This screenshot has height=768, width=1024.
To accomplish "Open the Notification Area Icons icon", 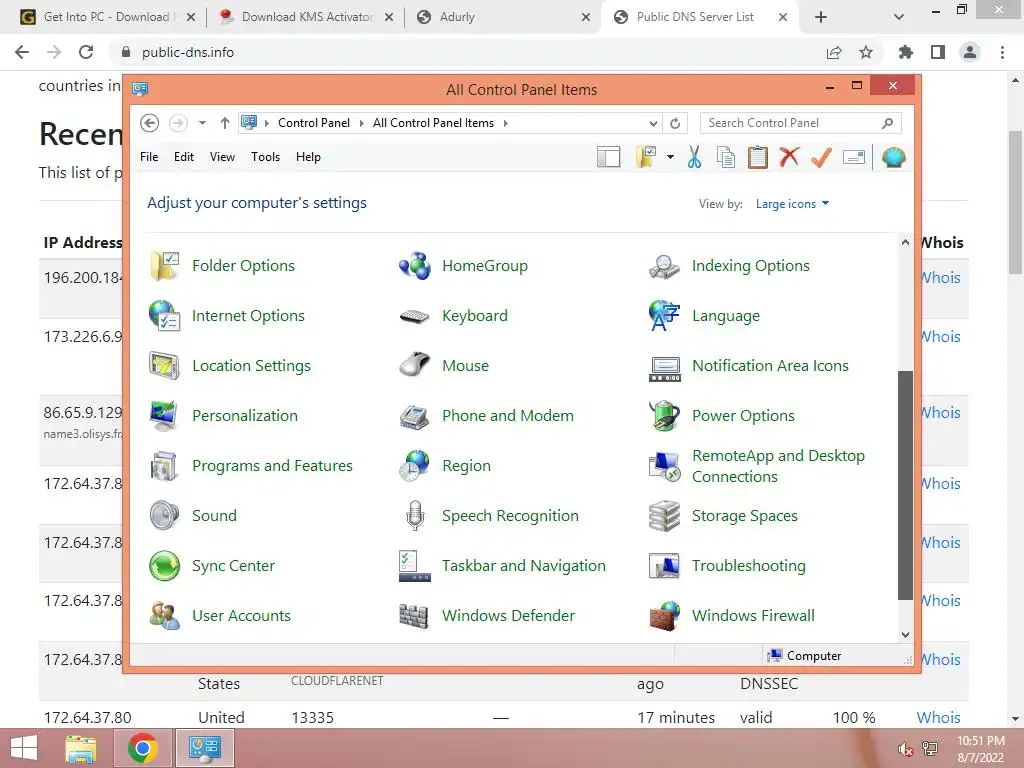I will 664,369.
